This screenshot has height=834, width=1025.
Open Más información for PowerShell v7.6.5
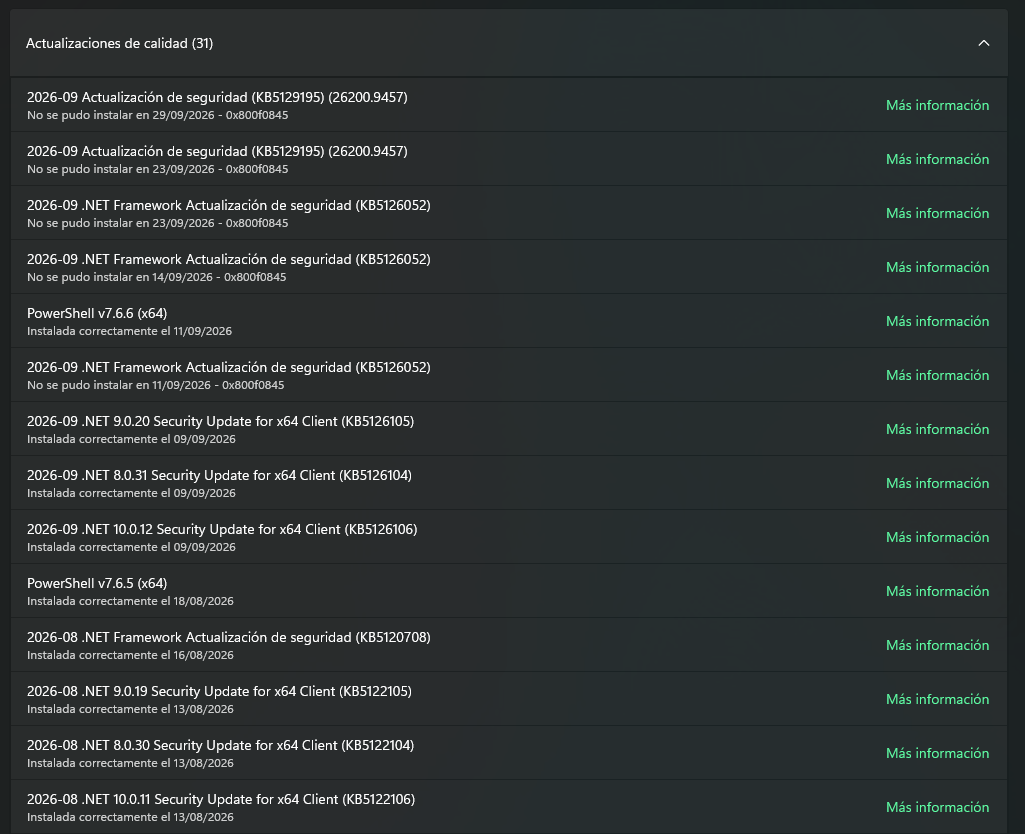[937, 592]
